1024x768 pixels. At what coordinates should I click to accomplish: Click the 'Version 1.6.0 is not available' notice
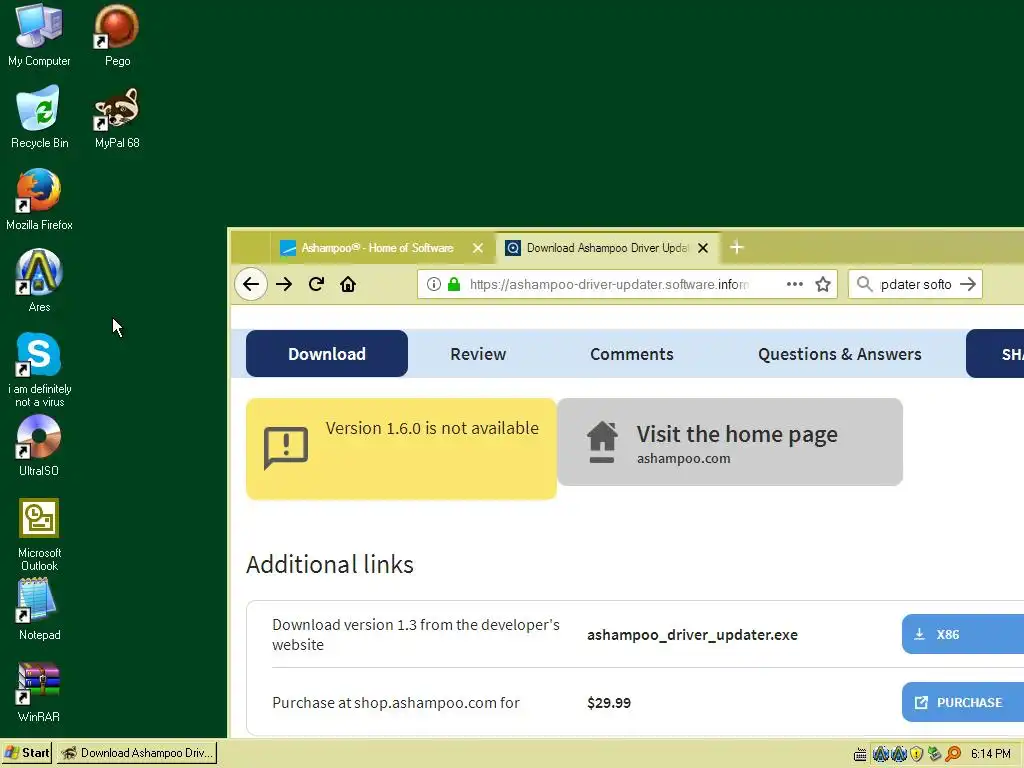[401, 449]
